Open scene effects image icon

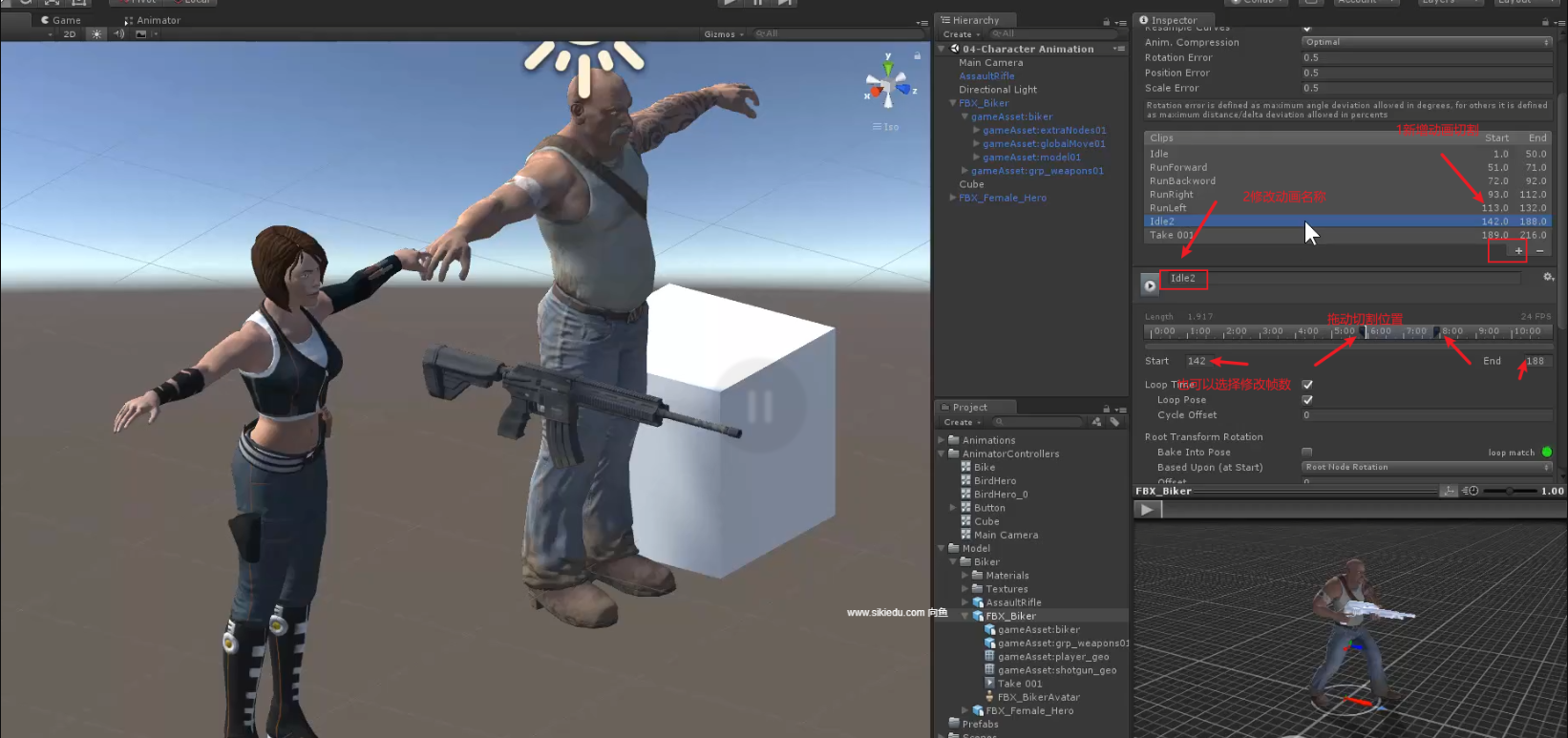(141, 33)
